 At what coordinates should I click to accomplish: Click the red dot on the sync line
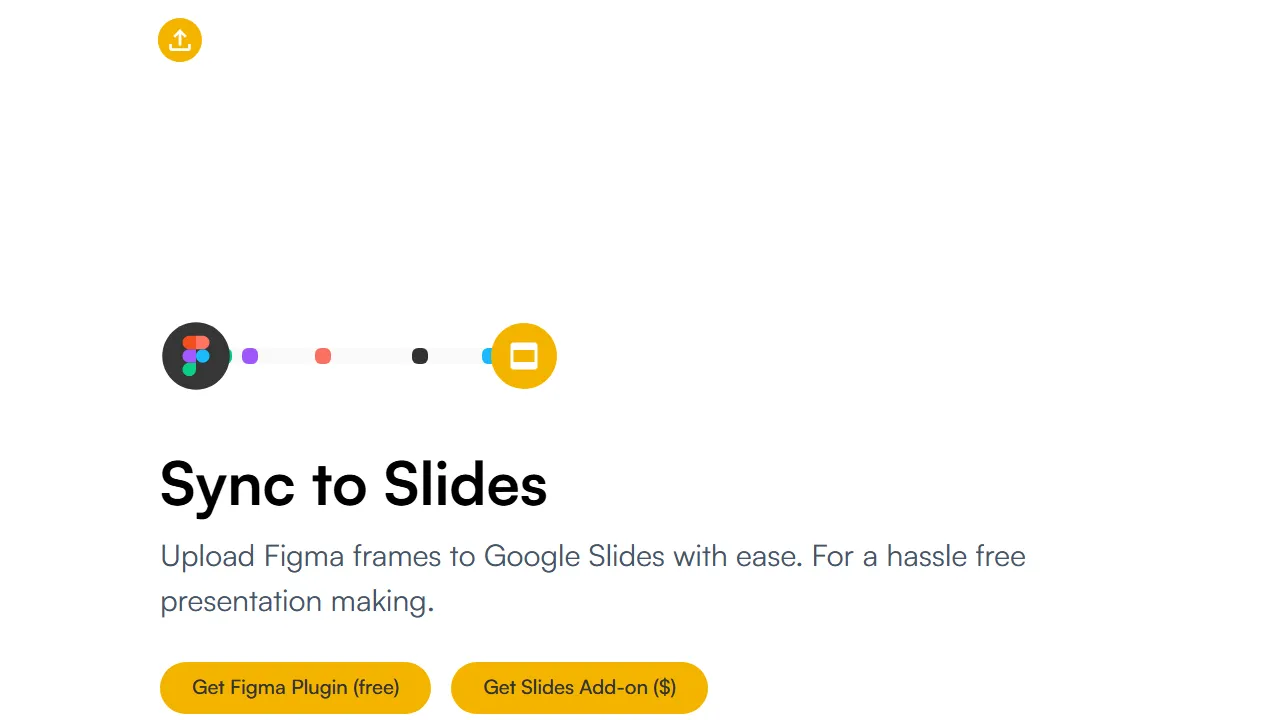pos(323,356)
